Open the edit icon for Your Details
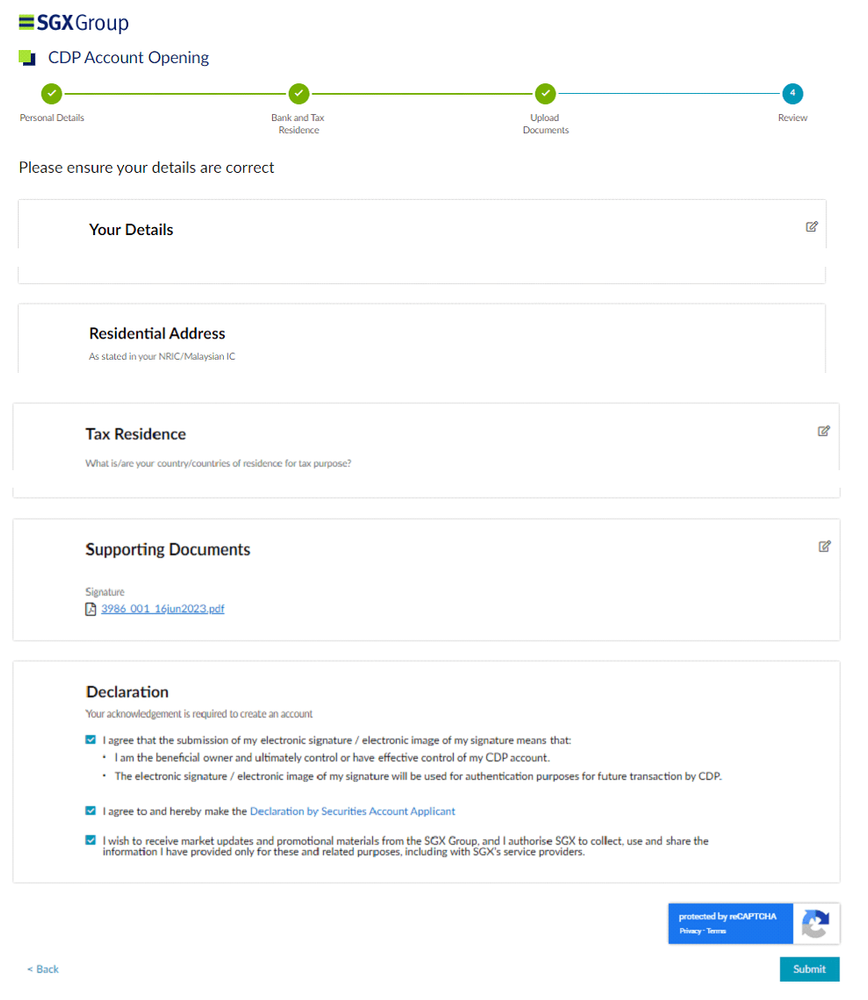Viewport: 868px width, 1000px height. pyautogui.click(x=813, y=227)
